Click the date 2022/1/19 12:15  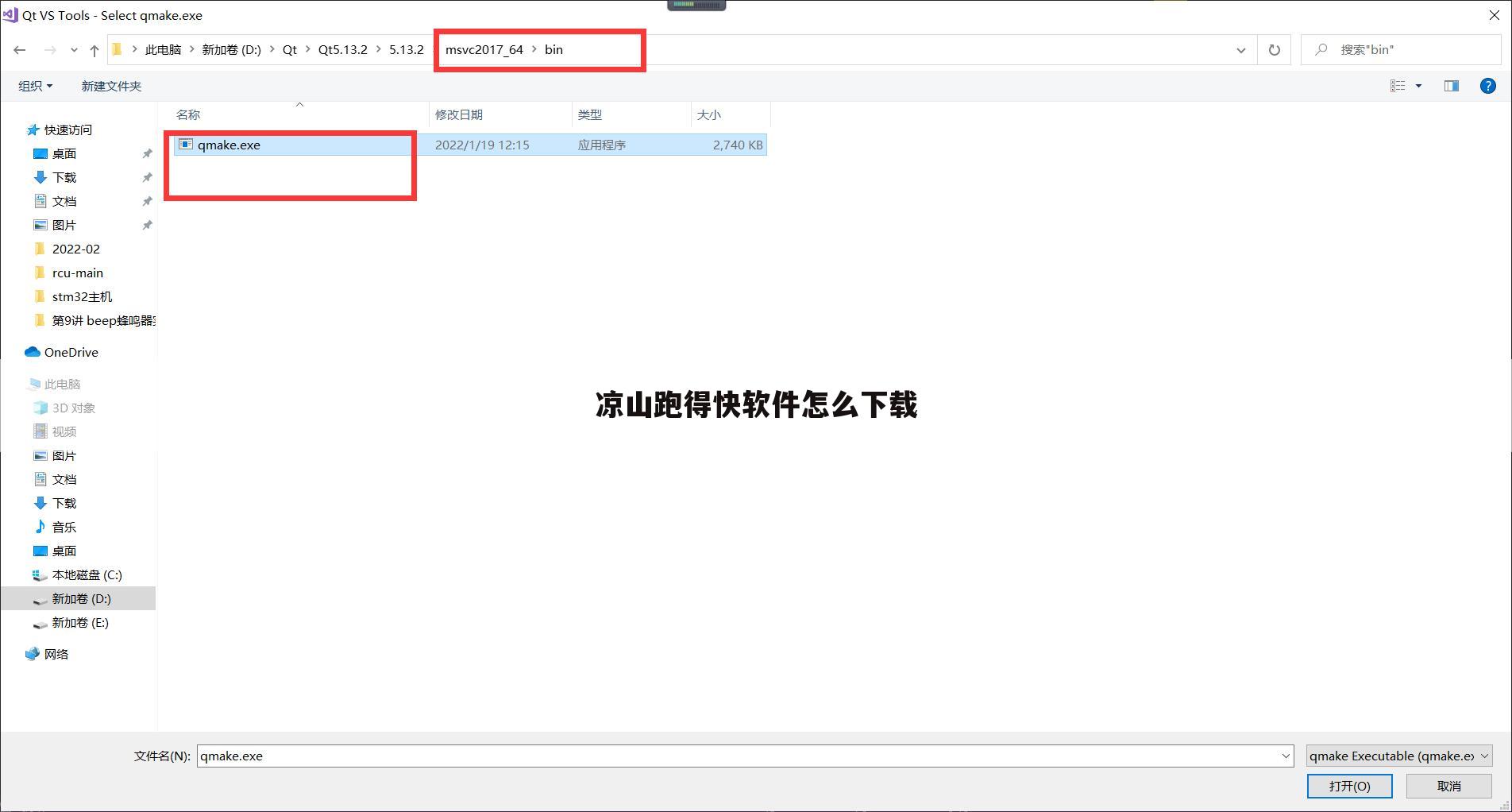(x=482, y=145)
